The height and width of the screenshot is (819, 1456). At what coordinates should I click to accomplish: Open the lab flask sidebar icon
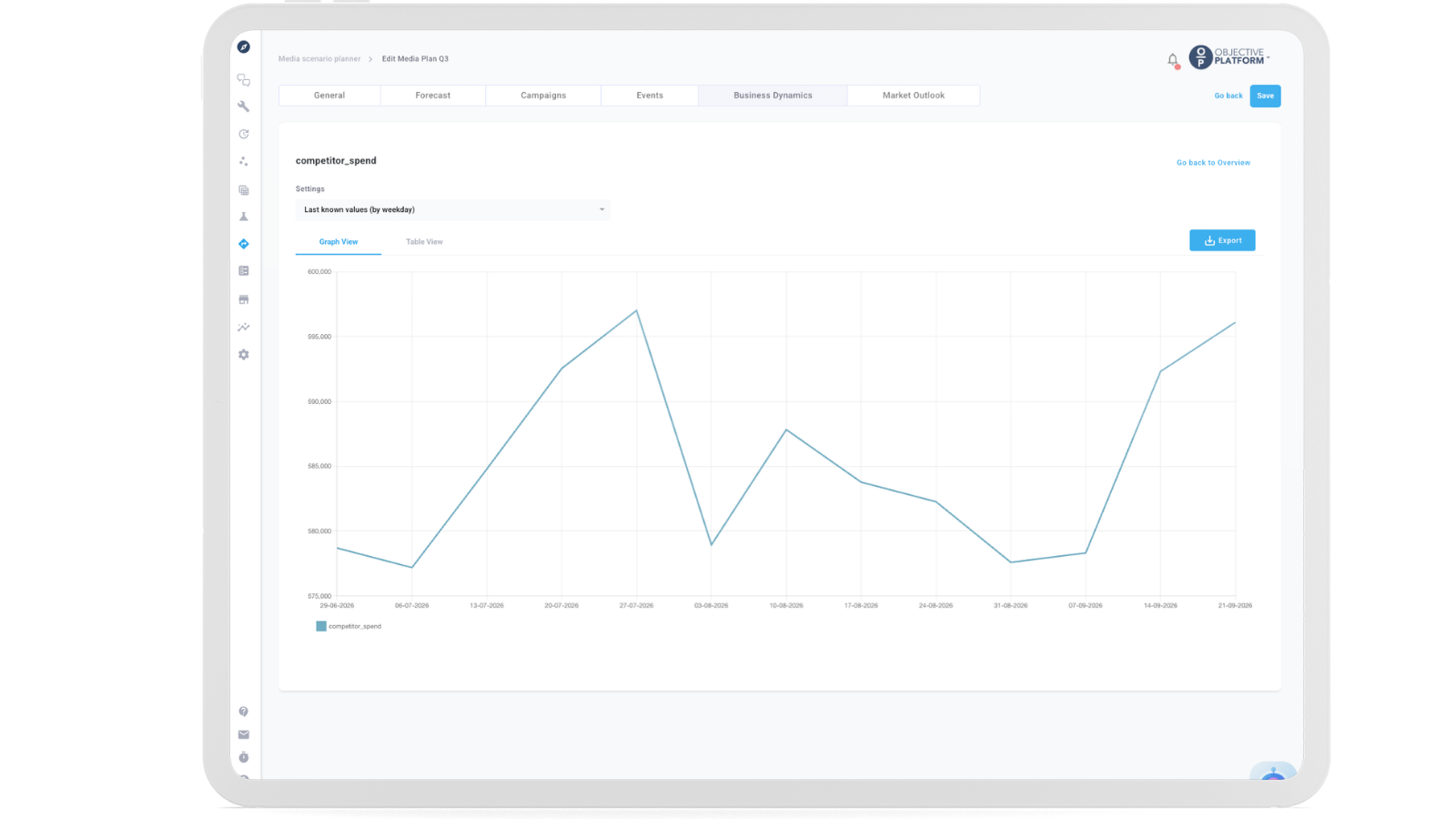point(244,217)
